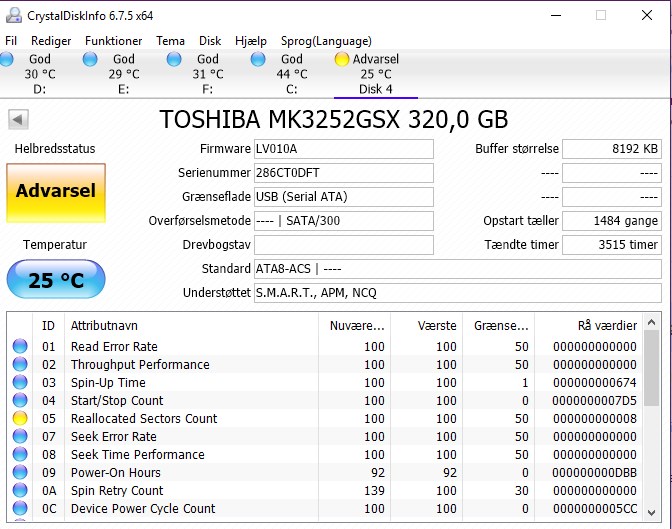The width and height of the screenshot is (672, 529).
Task: Click status icon of Start/Stop Count row
Action: [20, 400]
